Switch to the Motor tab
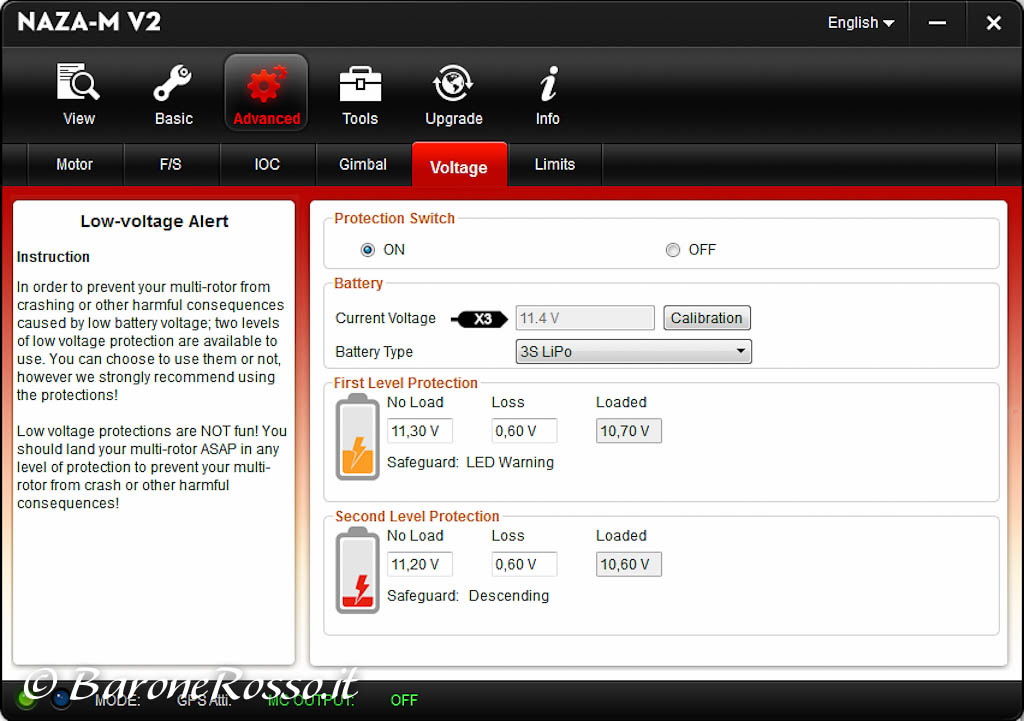Image resolution: width=1024 pixels, height=721 pixels. pos(75,165)
